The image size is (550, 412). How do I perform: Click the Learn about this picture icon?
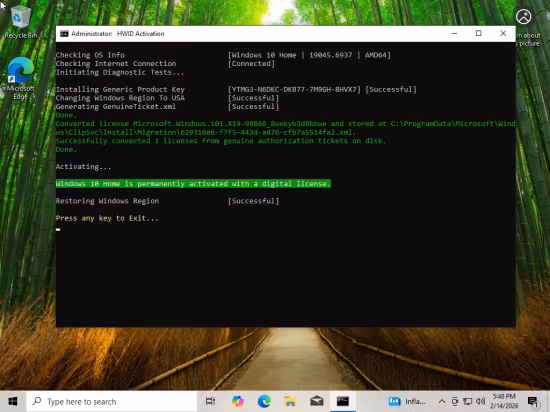coord(523,17)
